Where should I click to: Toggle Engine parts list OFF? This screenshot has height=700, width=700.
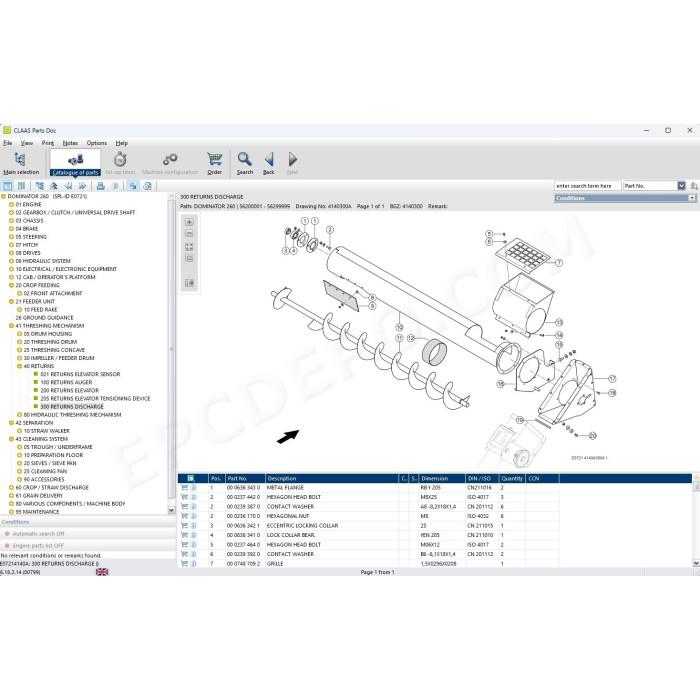(38, 546)
